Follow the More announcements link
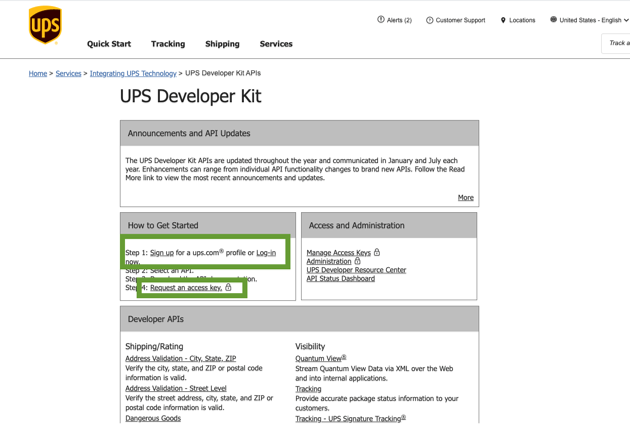Image resolution: width=630 pixels, height=424 pixels. tap(465, 198)
